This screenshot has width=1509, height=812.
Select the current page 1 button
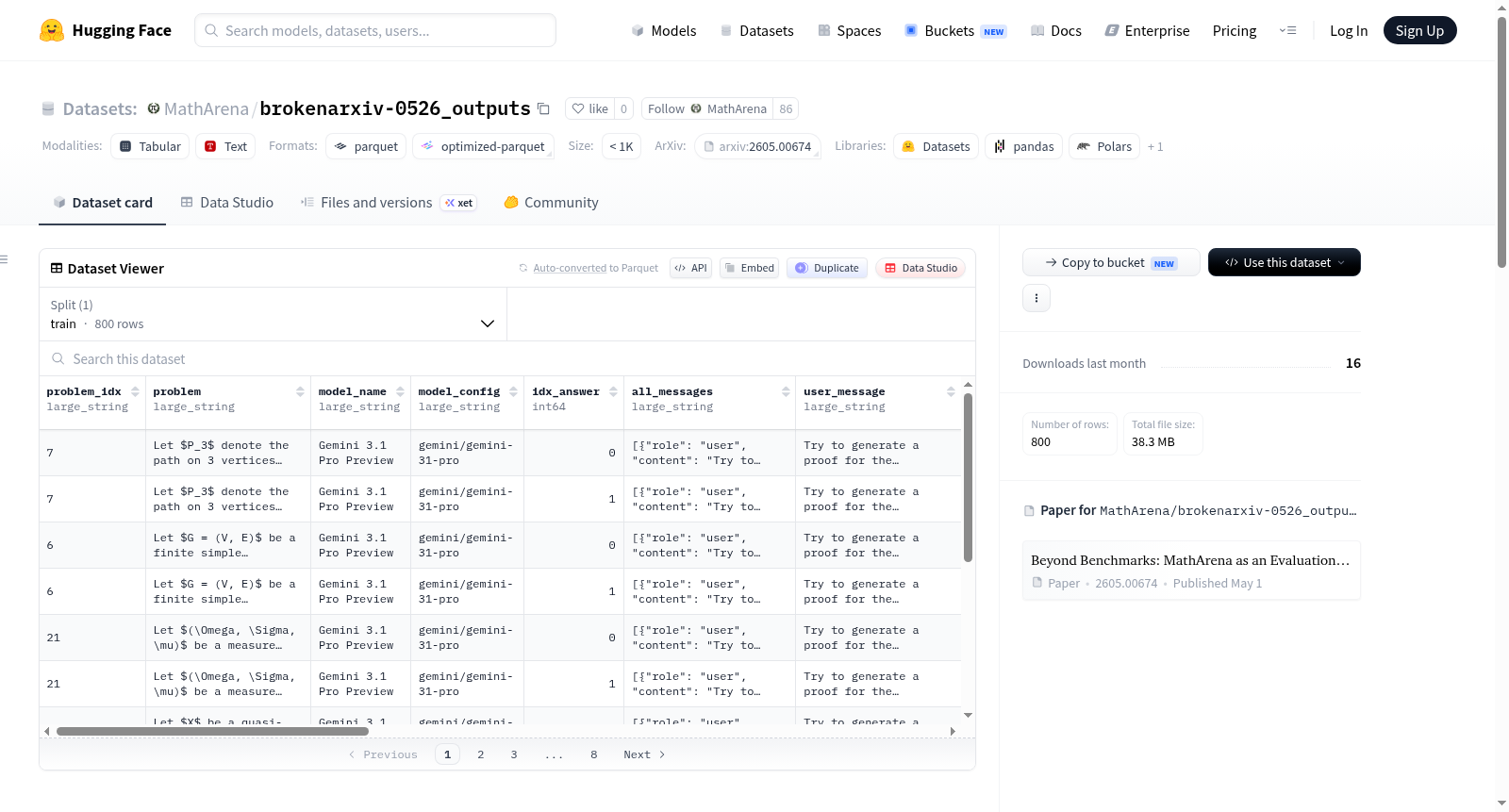tap(448, 754)
